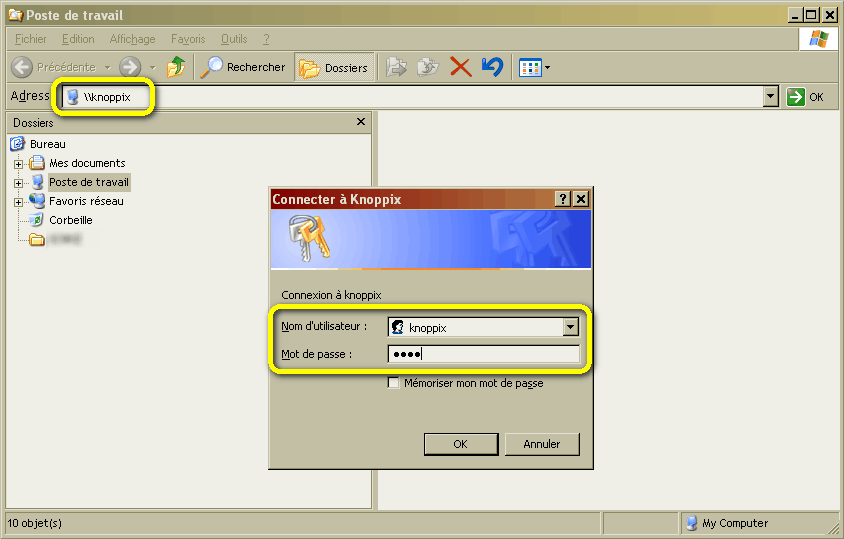The width and height of the screenshot is (844, 539).
Task: Toggle the Dossiers folders pane button
Action: click(x=334, y=67)
